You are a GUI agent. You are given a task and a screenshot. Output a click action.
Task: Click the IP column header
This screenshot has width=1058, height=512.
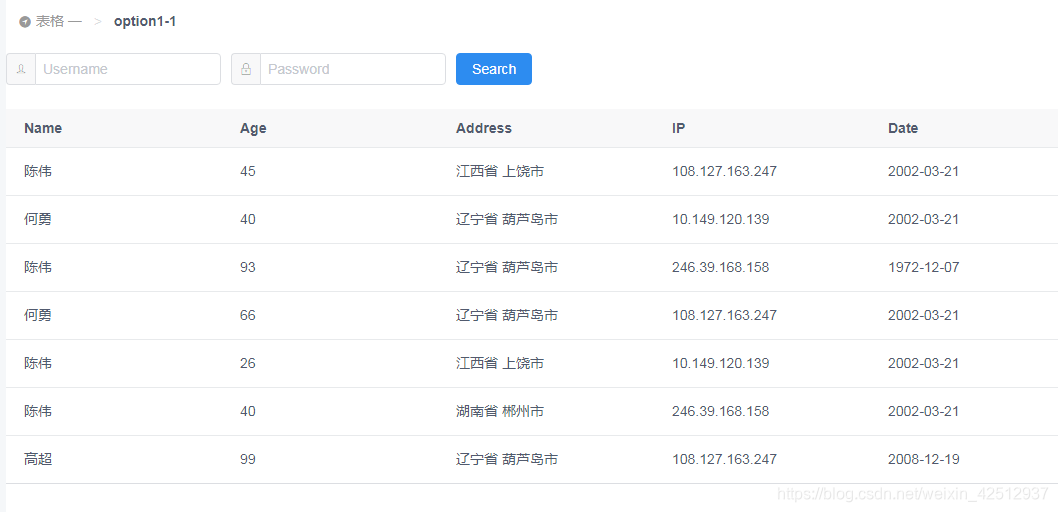[x=679, y=128]
